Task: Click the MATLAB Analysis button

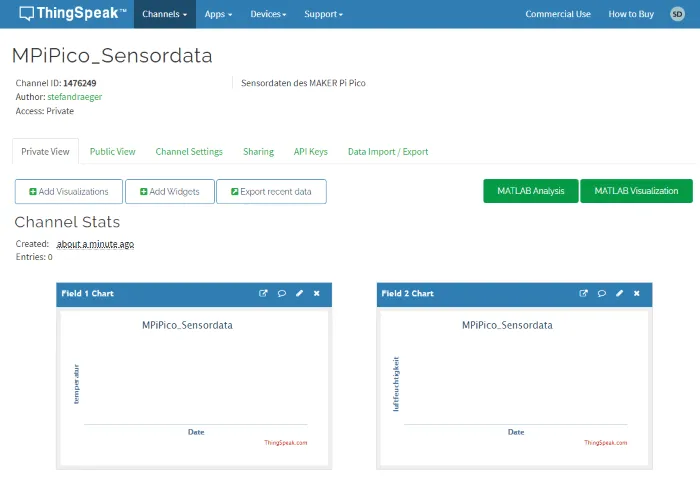Action: click(530, 191)
